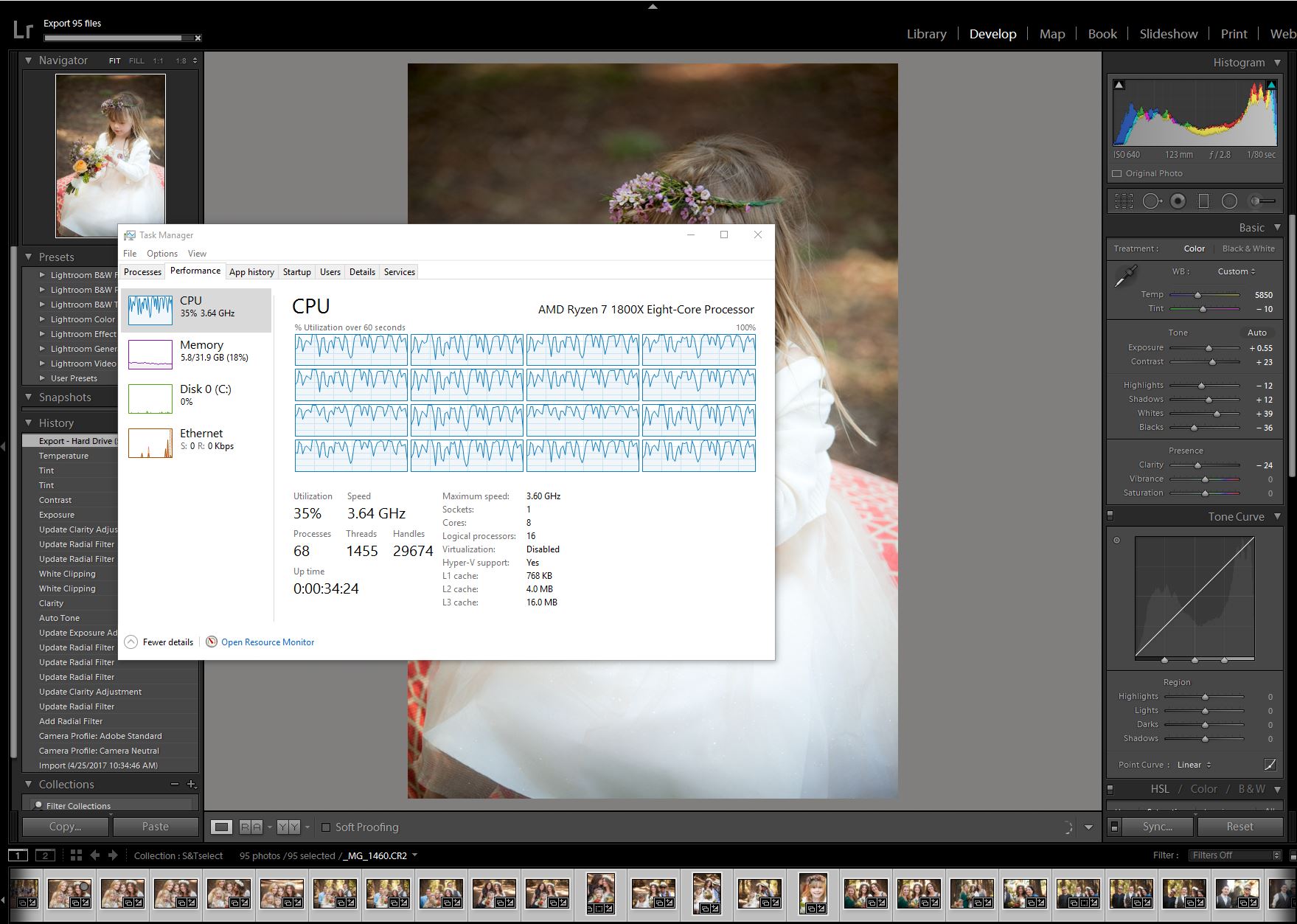Expand the Lightroom Color Presets folder

coord(42,319)
